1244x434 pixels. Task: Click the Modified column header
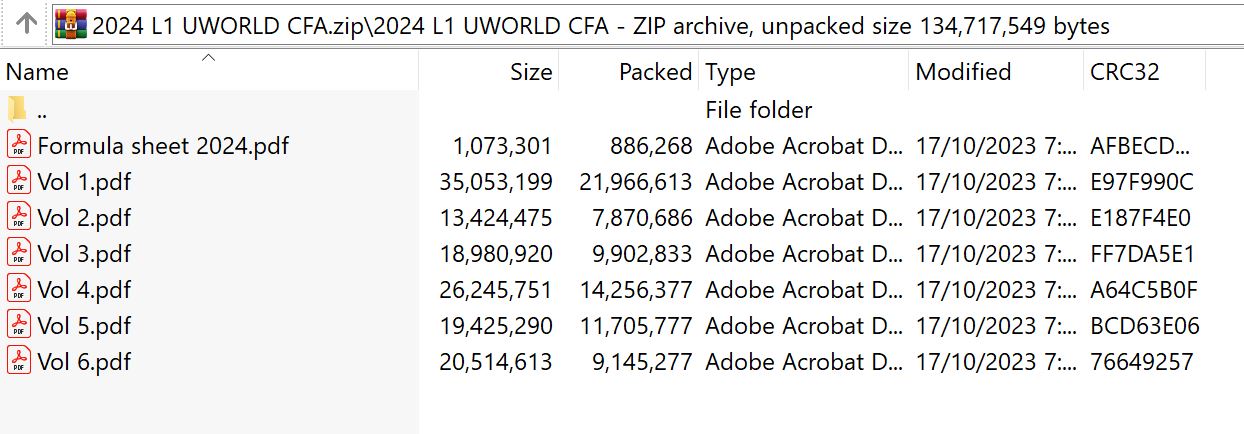[x=963, y=73]
